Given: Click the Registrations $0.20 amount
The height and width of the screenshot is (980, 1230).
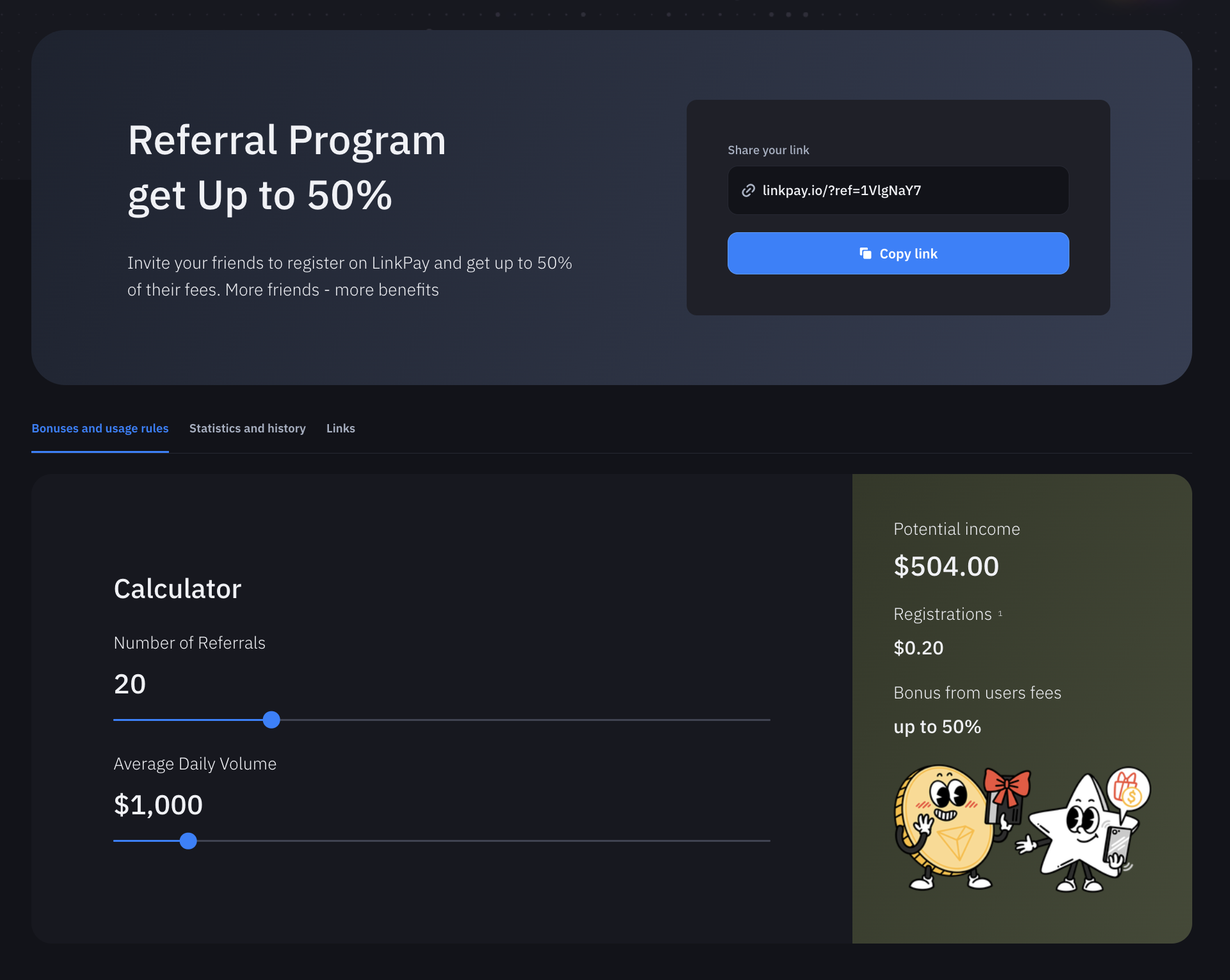Looking at the screenshot, I should 918,647.
